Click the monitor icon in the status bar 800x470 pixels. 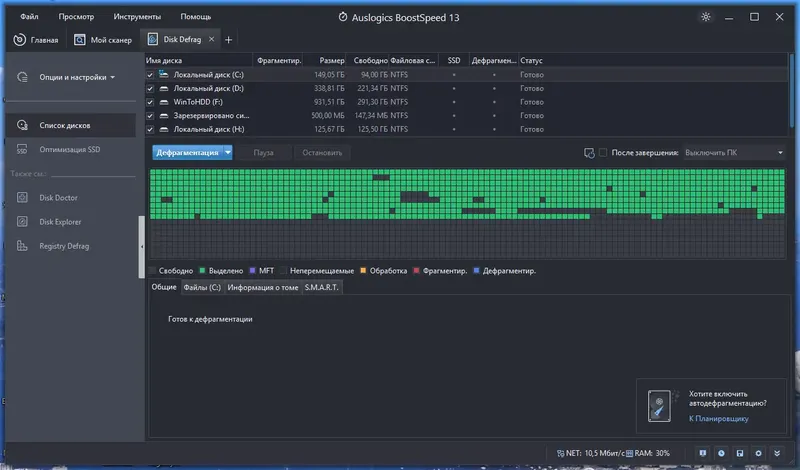703,453
